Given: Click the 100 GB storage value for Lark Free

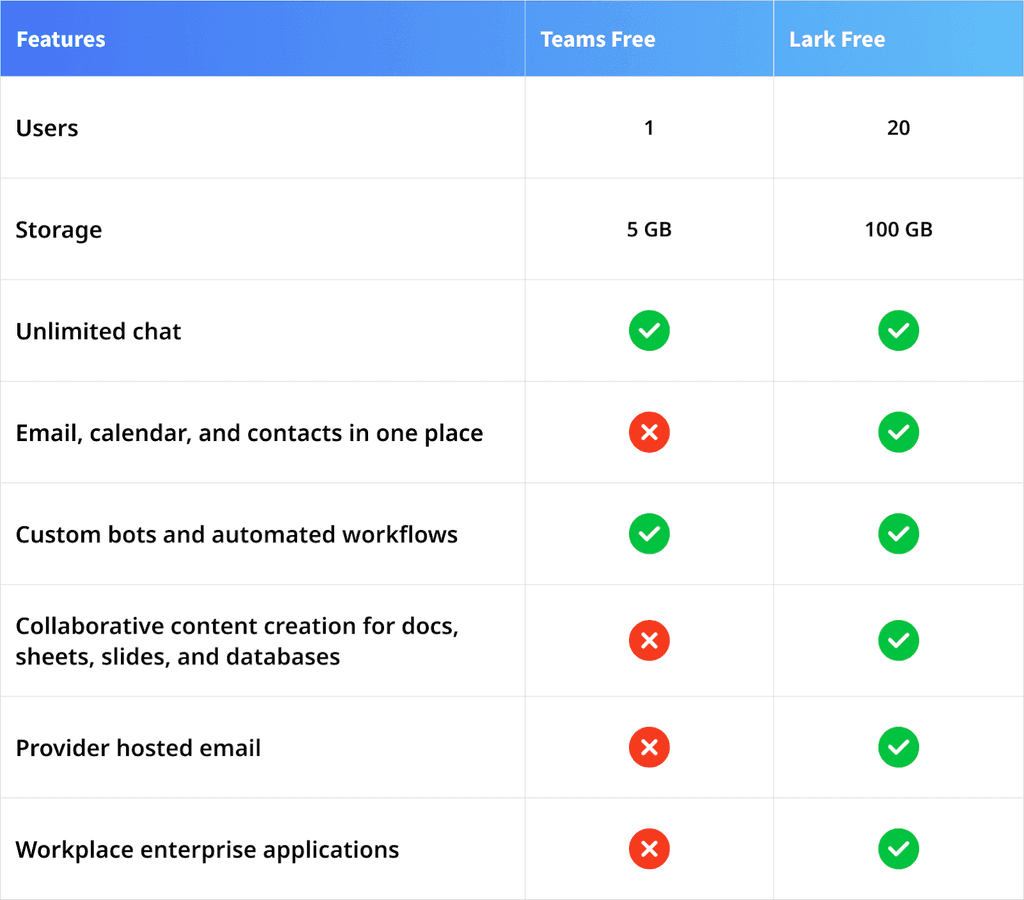Looking at the screenshot, I should click(898, 229).
